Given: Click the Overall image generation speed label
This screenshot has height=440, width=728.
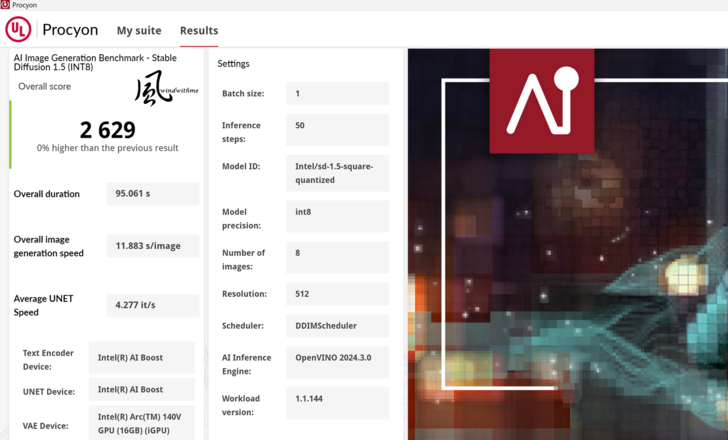Looking at the screenshot, I should coord(49,246).
